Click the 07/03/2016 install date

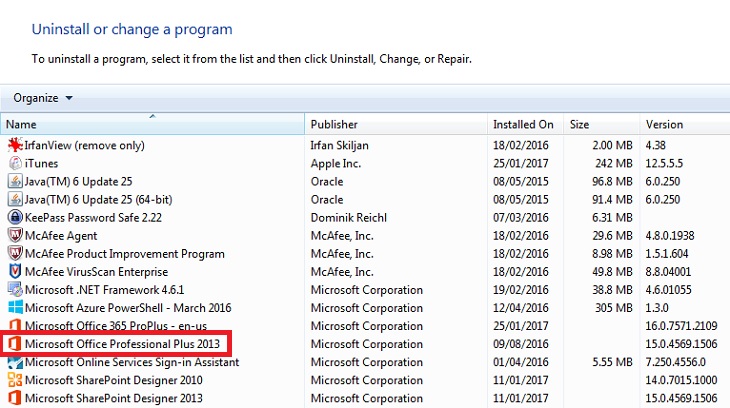(x=520, y=218)
